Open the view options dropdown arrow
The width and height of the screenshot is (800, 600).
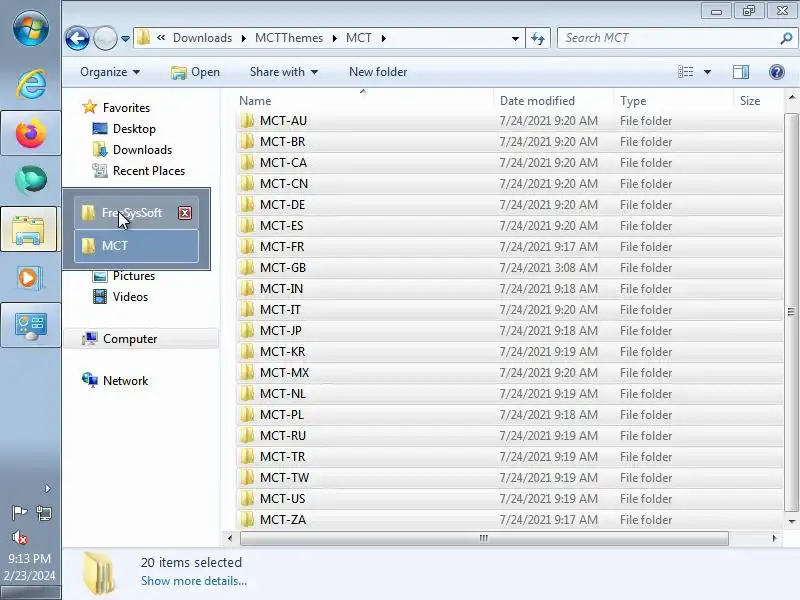click(707, 72)
